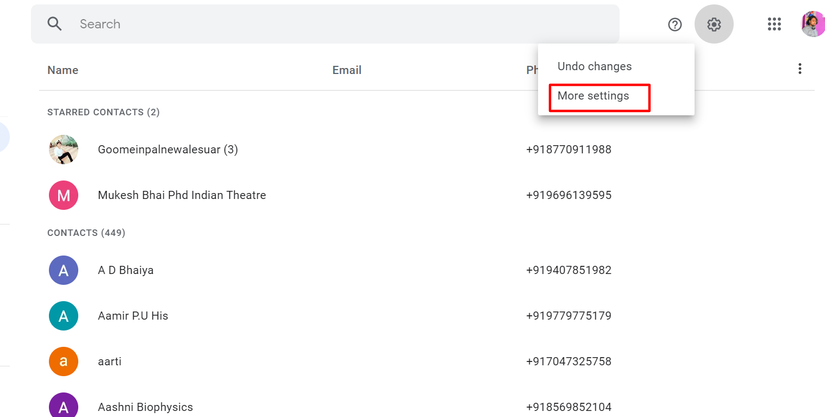This screenshot has width=825, height=417.
Task: Open Aashni Biophysics contact
Action: coord(145,407)
